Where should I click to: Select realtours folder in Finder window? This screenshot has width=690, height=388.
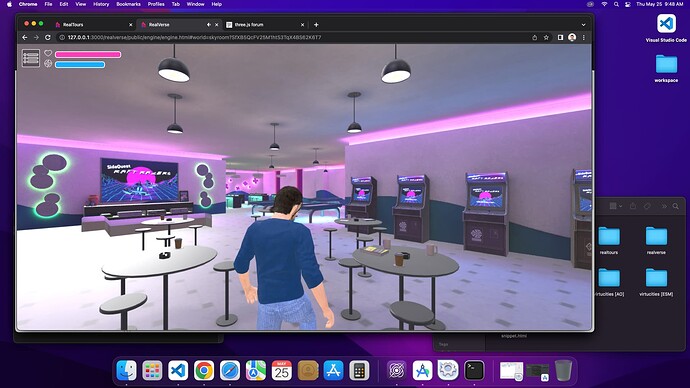pos(609,237)
